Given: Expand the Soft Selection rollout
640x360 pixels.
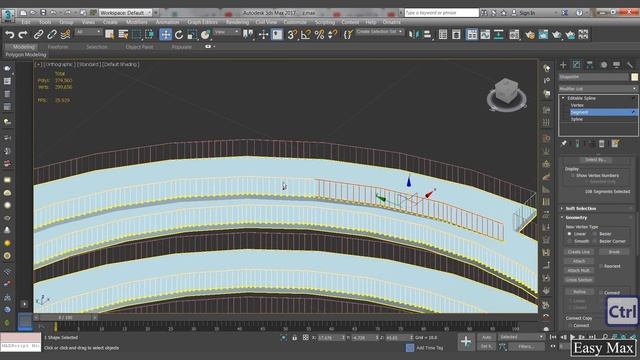Looking at the screenshot, I should 580,209.
